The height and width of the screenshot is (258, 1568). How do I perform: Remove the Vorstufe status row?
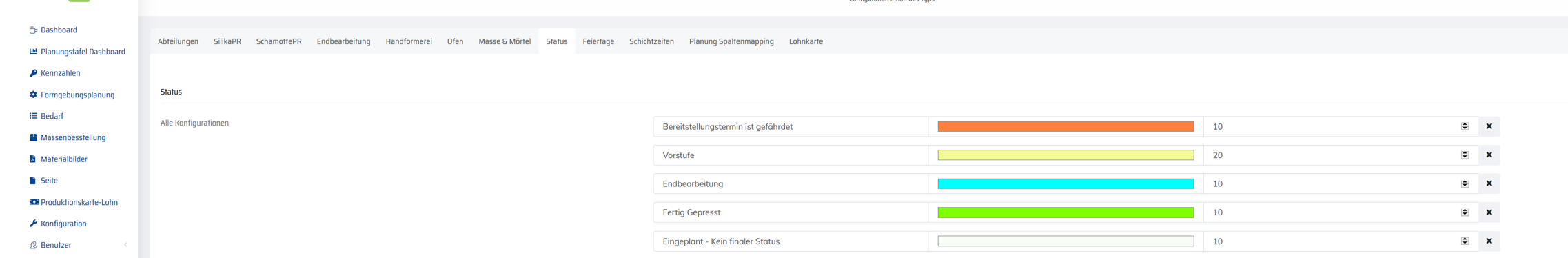click(x=1489, y=155)
